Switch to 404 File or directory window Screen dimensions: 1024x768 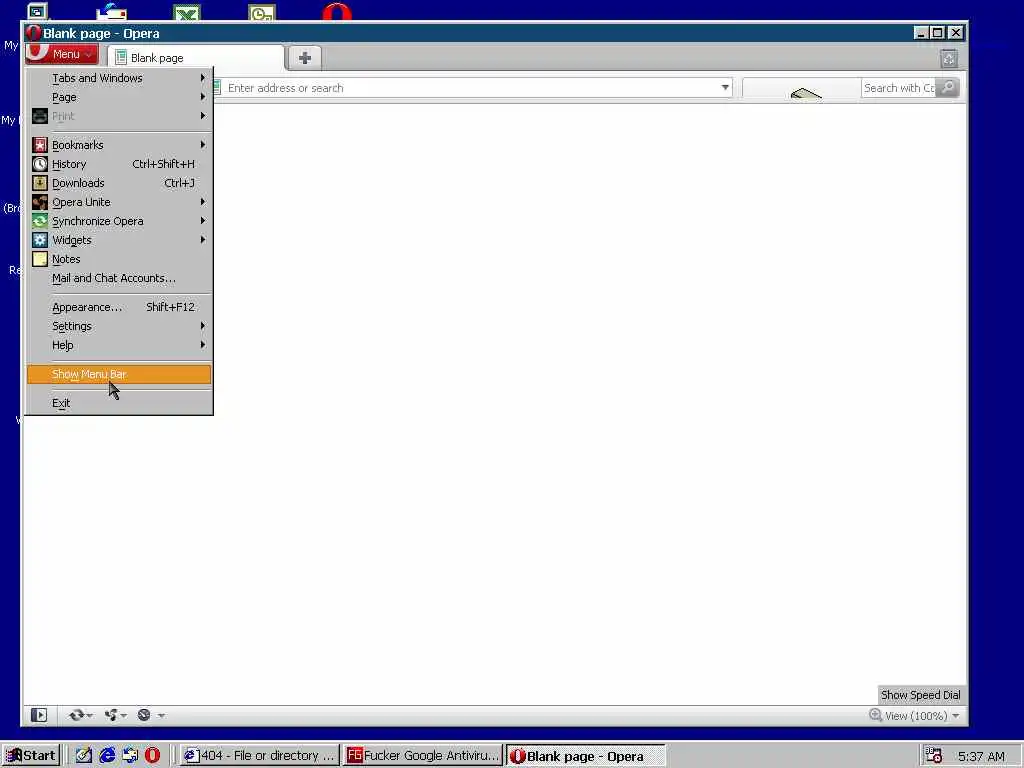[259, 756]
